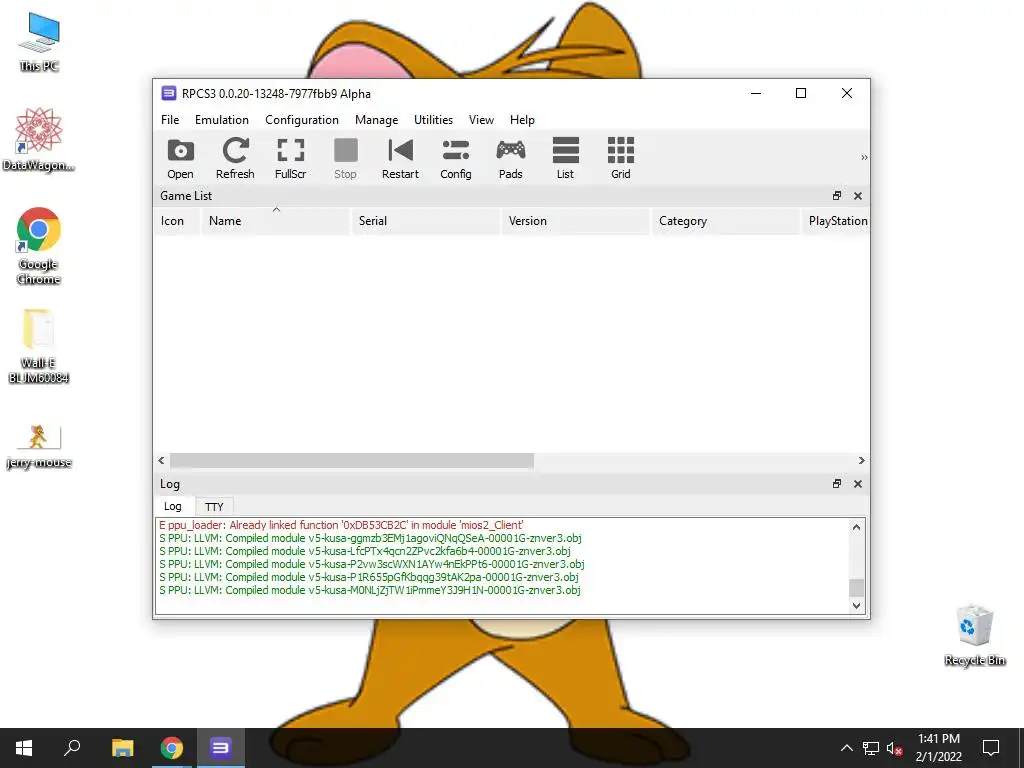Sort by the Name column header
Viewport: 1024px width, 768px height.
point(276,221)
